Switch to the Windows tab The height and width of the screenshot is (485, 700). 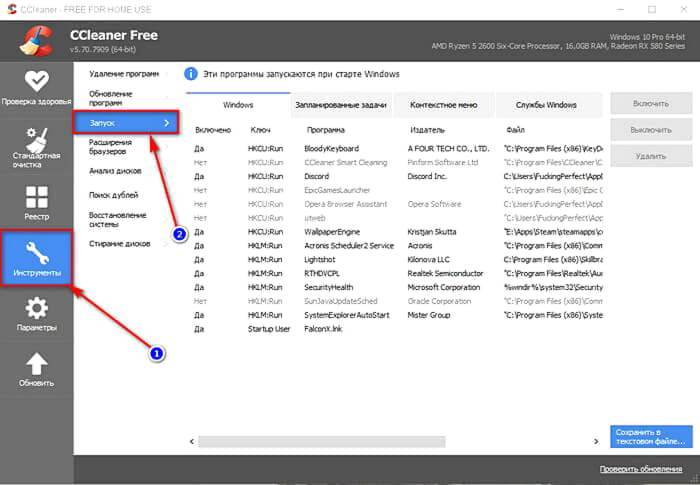click(x=238, y=105)
